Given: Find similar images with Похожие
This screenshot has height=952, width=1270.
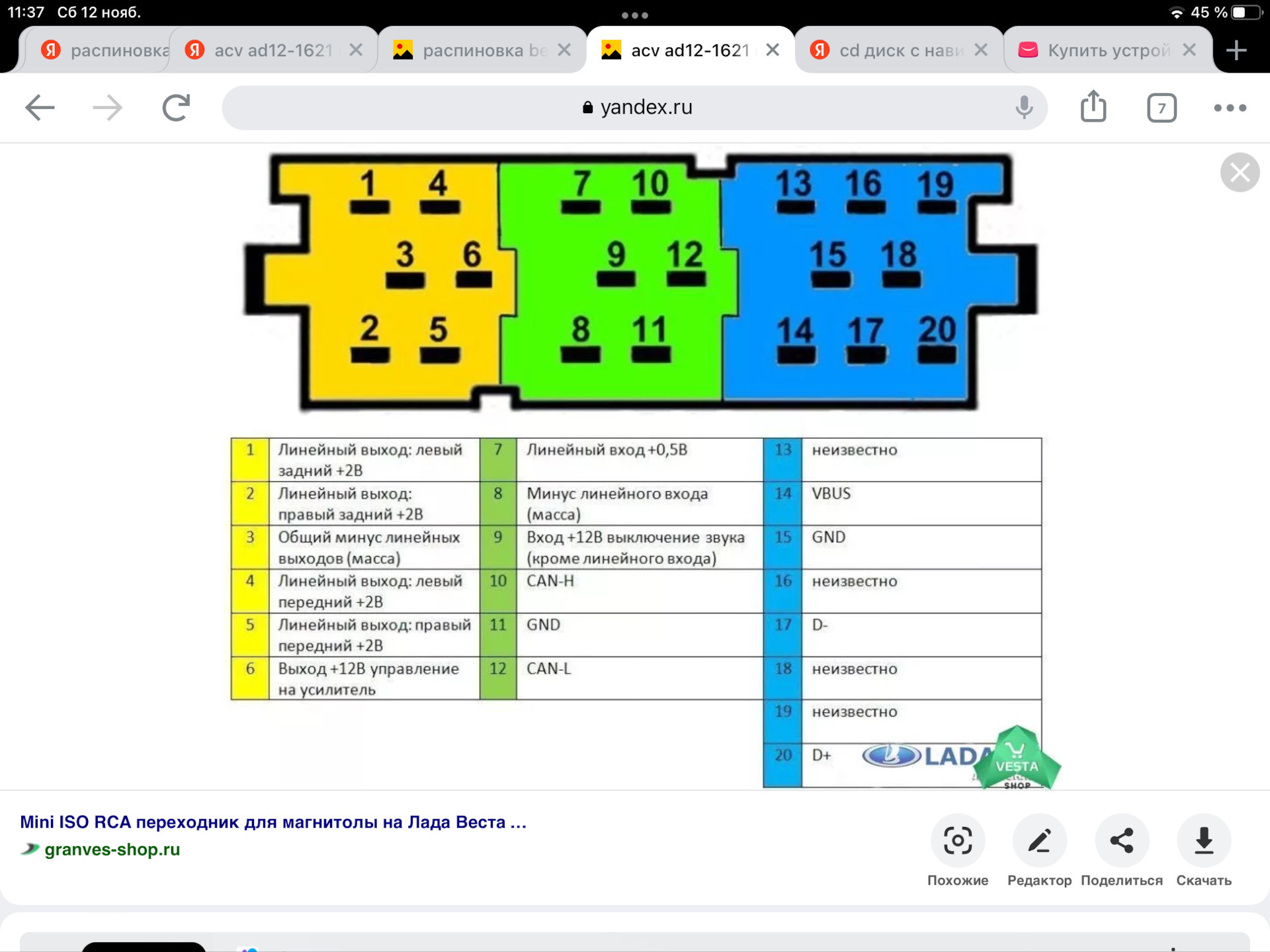Looking at the screenshot, I should [x=957, y=841].
